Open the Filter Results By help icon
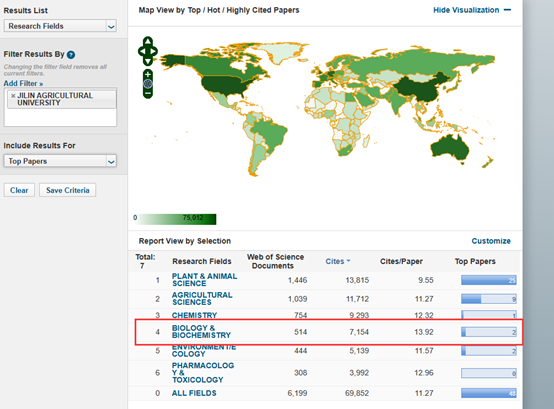This screenshot has width=554, height=409. 71,55
